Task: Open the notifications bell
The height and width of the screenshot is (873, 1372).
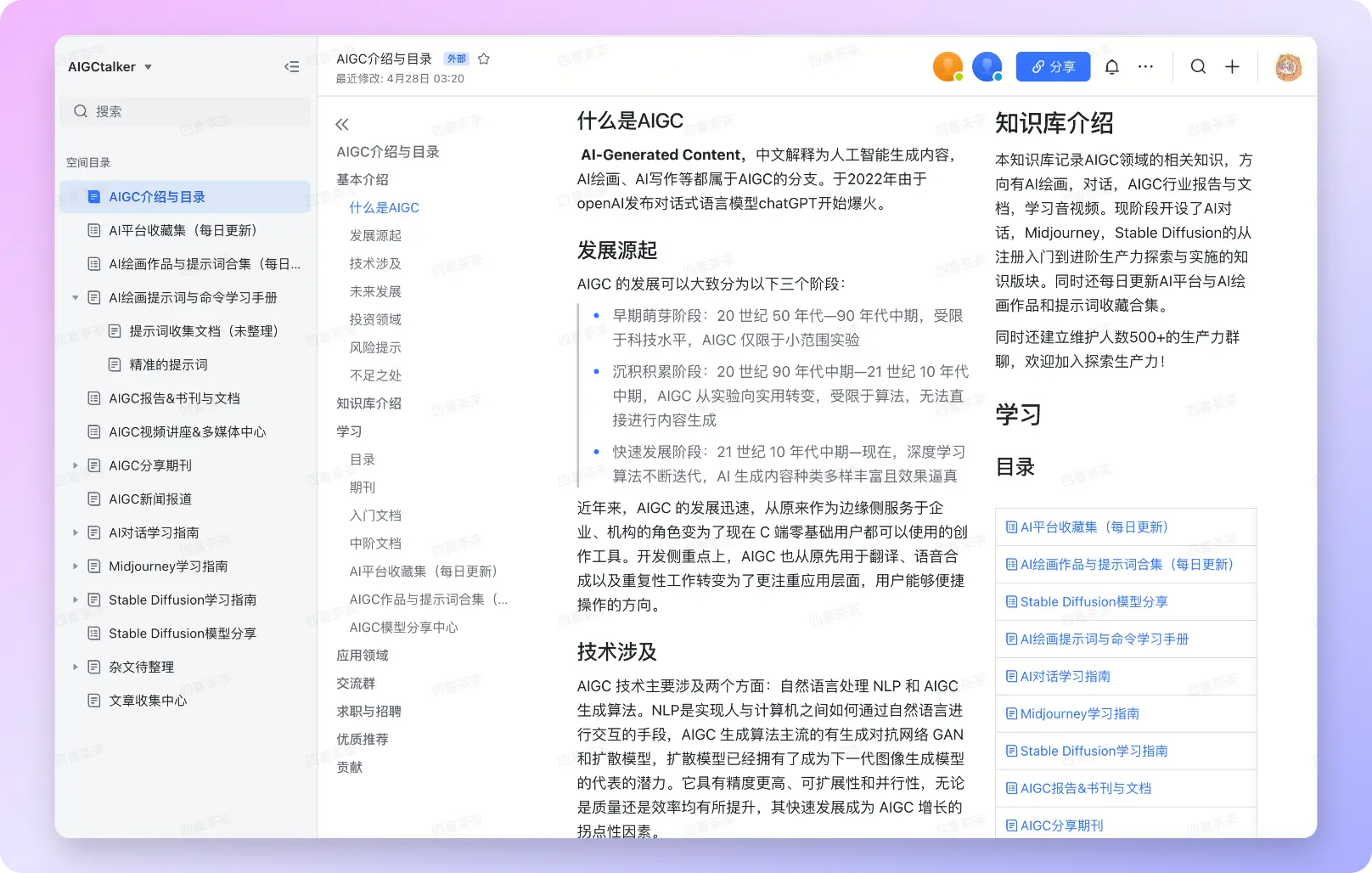Action: [1111, 67]
